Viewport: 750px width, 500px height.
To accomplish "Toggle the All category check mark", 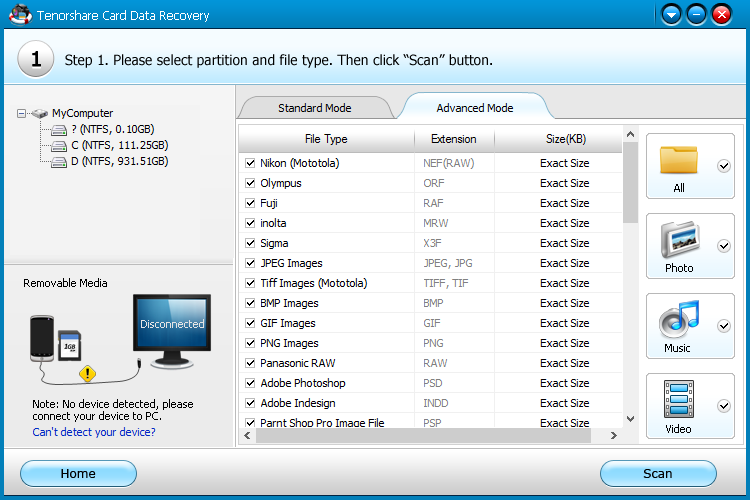I will 724,166.
